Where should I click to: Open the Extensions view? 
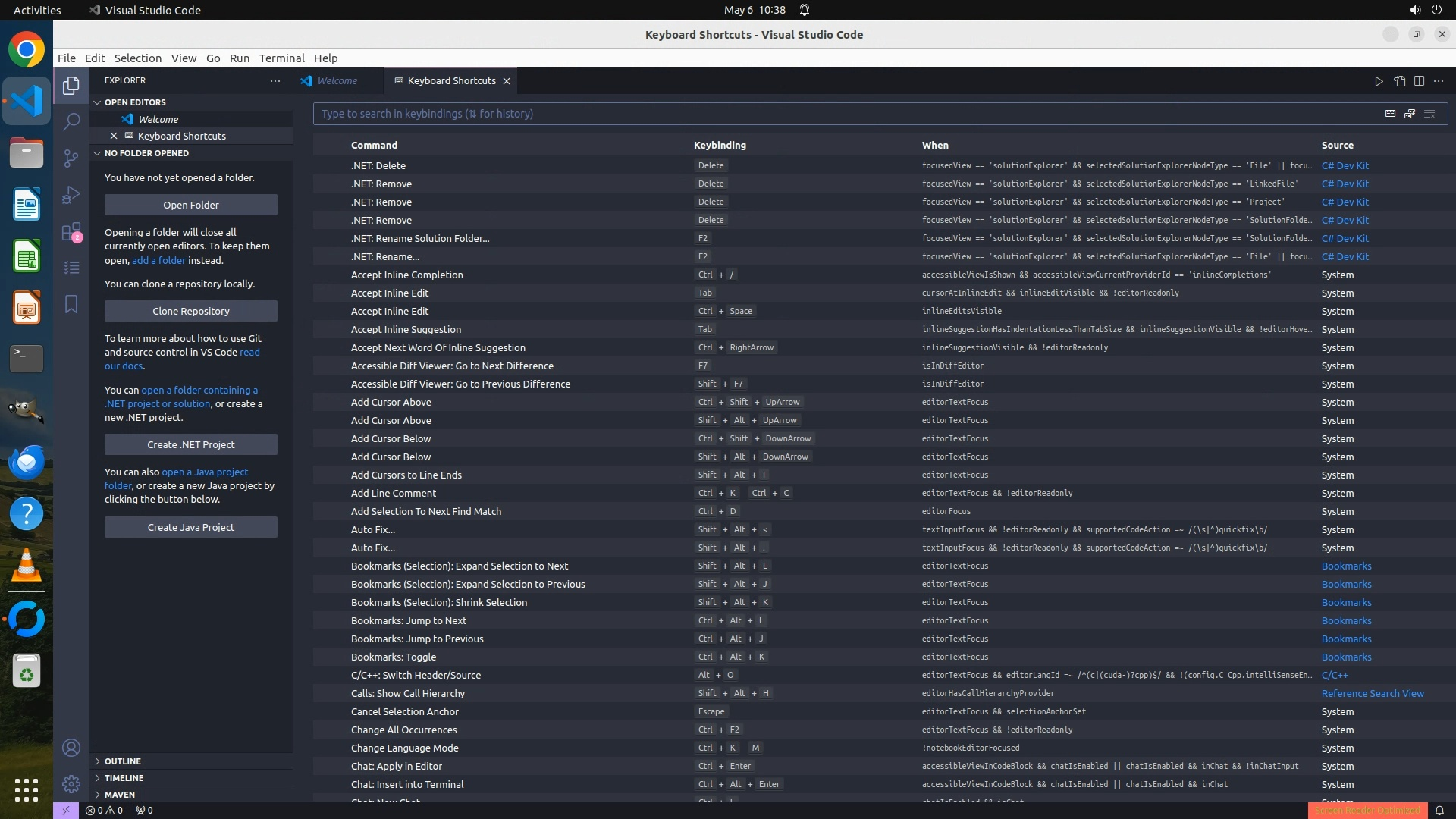coord(71,231)
